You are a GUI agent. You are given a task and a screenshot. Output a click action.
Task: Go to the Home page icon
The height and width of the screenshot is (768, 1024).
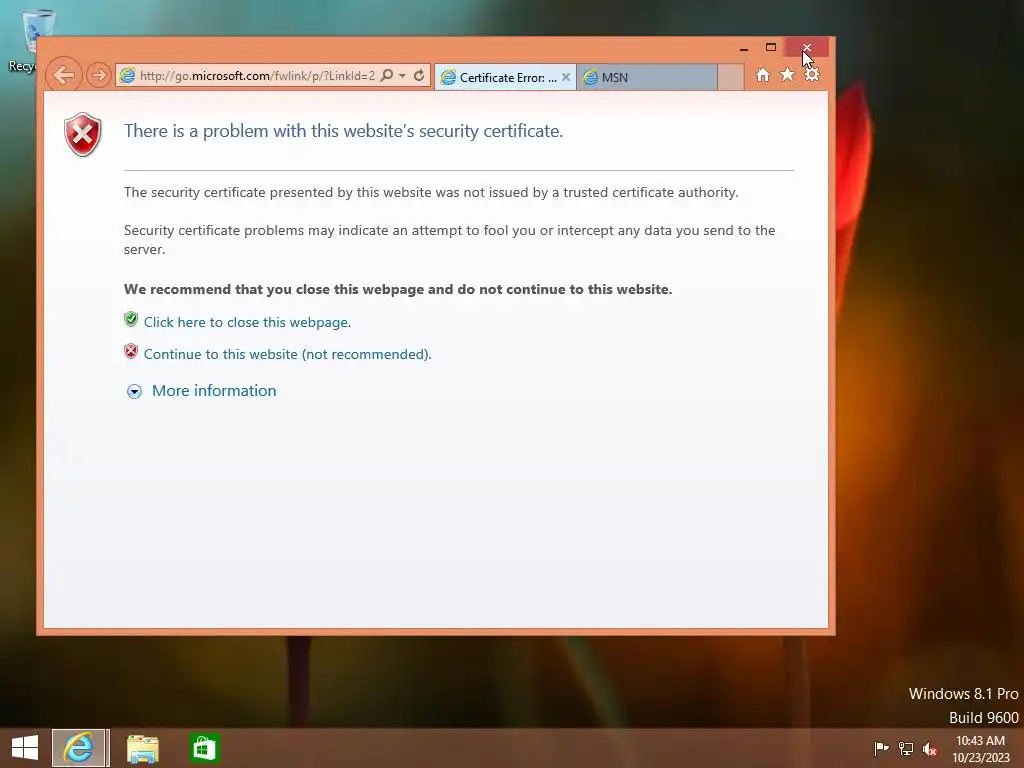click(762, 74)
